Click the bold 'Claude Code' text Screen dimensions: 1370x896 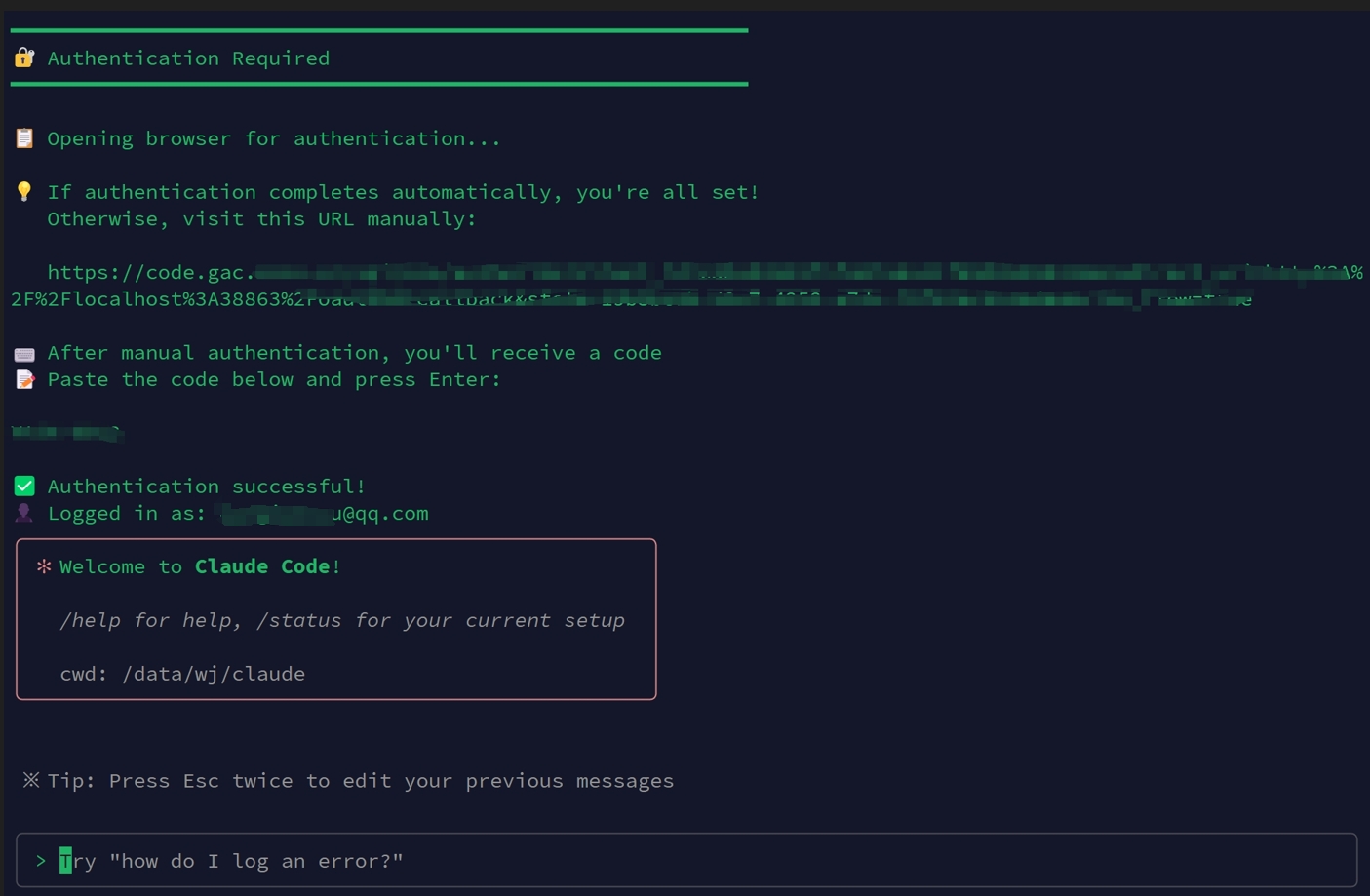click(x=262, y=566)
